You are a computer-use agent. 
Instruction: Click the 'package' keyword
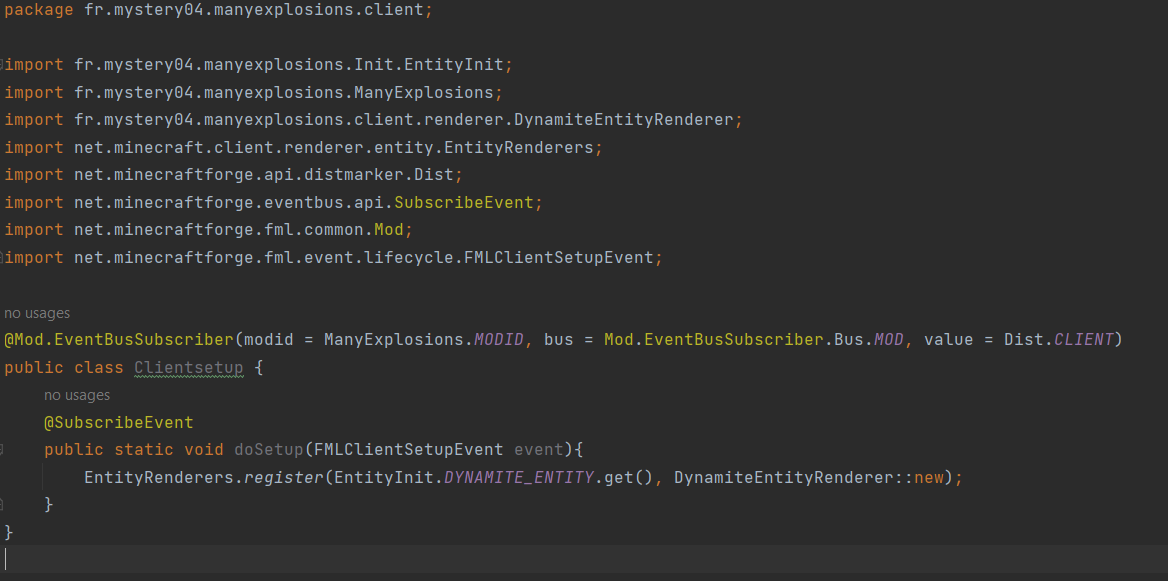pyautogui.click(x=39, y=11)
